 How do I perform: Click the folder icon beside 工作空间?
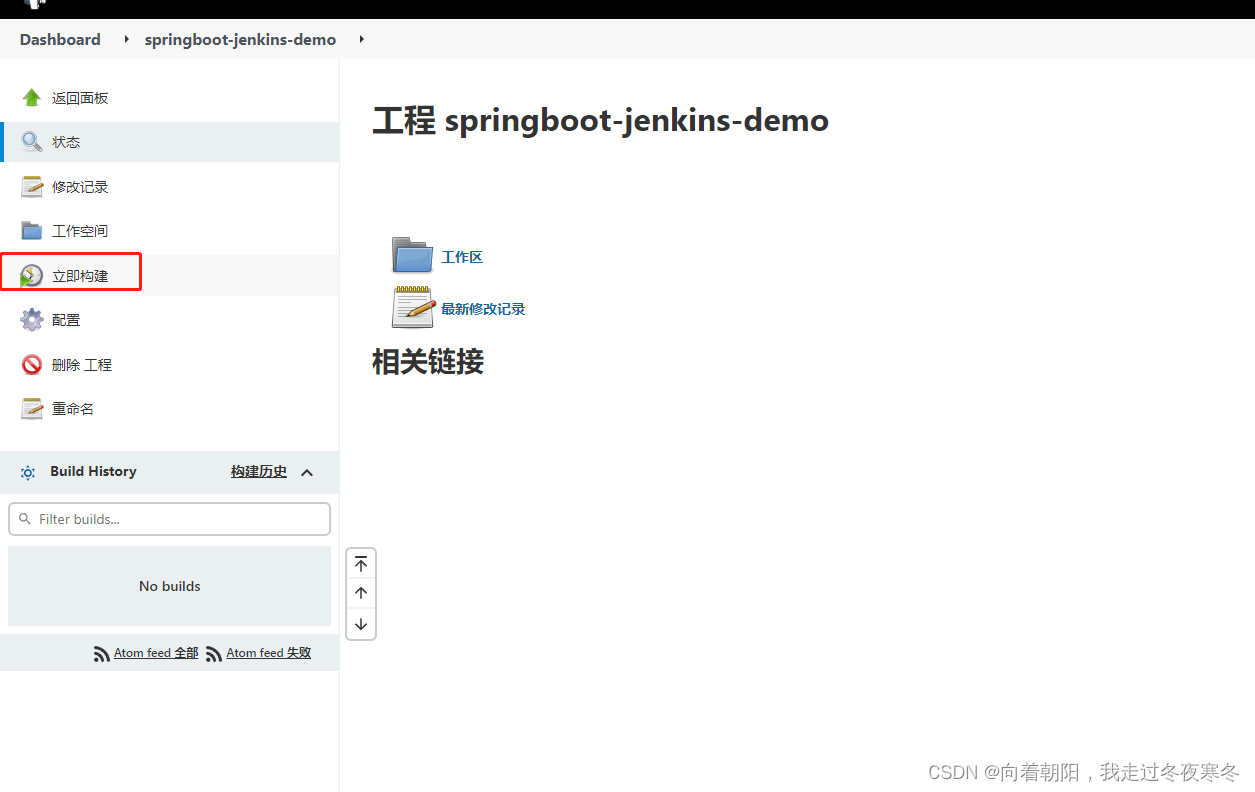(x=32, y=231)
